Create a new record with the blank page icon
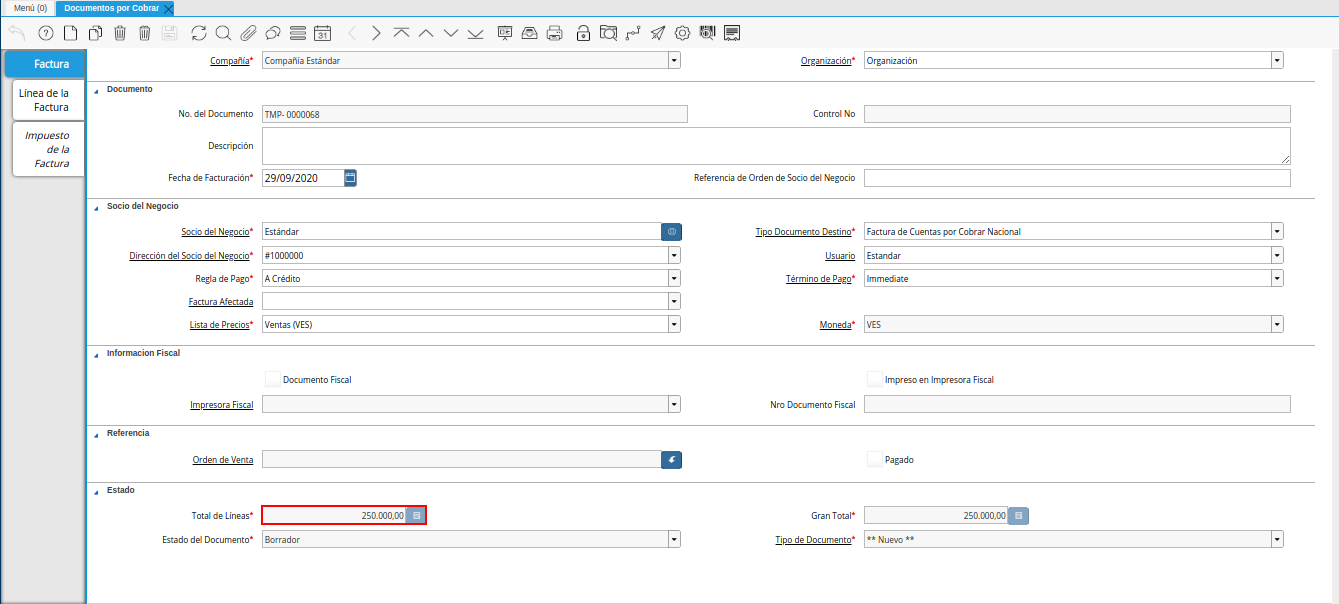Viewport: 1339px width, 604px height. pyautogui.click(x=70, y=33)
